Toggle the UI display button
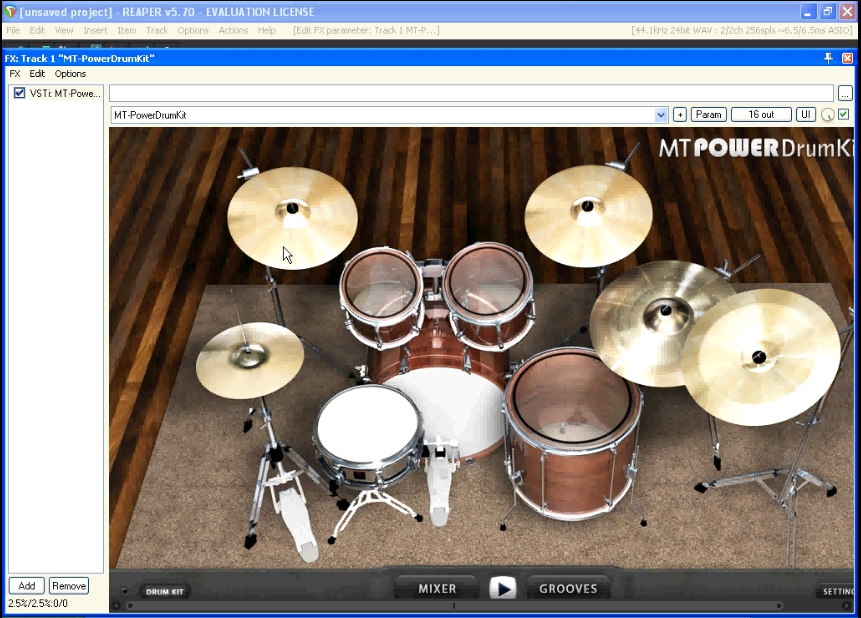The height and width of the screenshot is (618, 861). 806,115
